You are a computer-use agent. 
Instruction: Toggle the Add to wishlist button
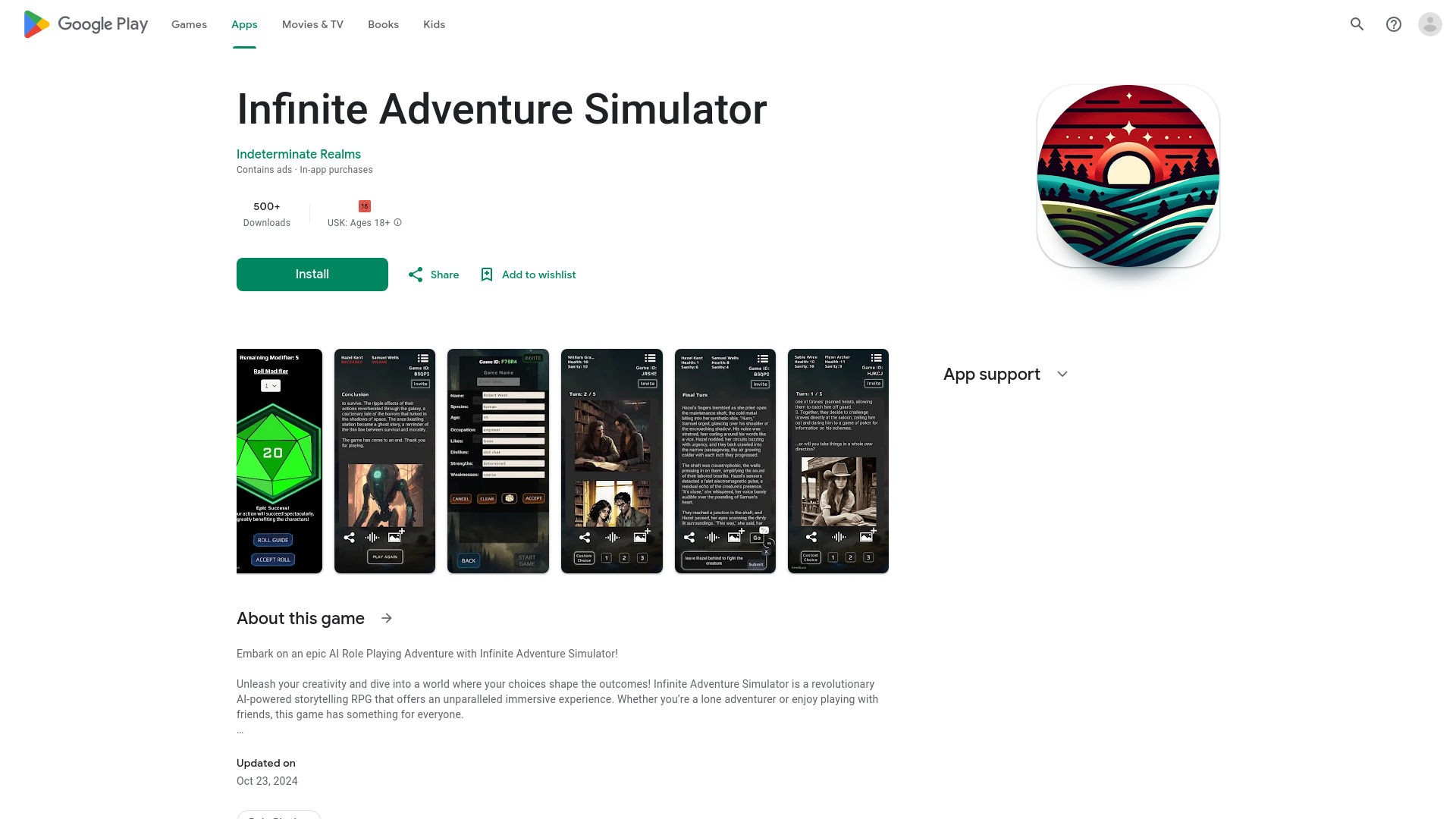527,274
